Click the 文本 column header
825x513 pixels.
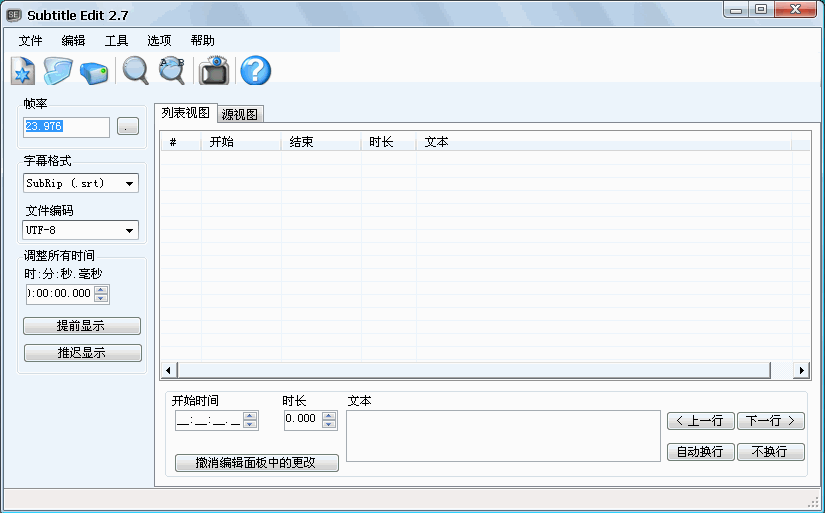(603, 142)
